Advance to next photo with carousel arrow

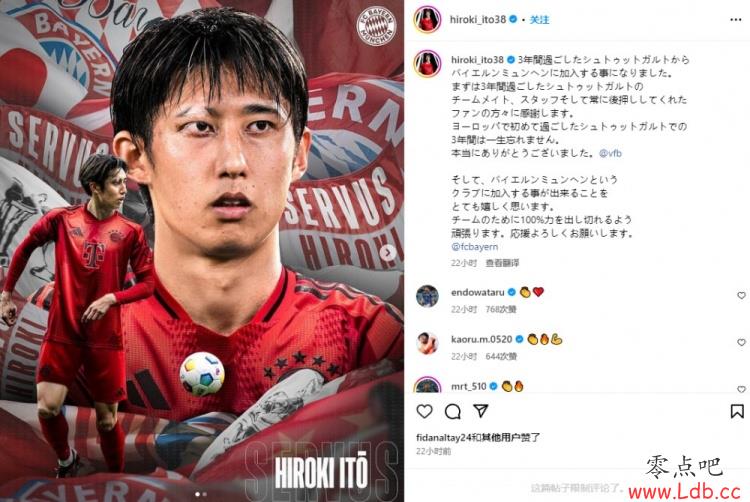coord(389,252)
